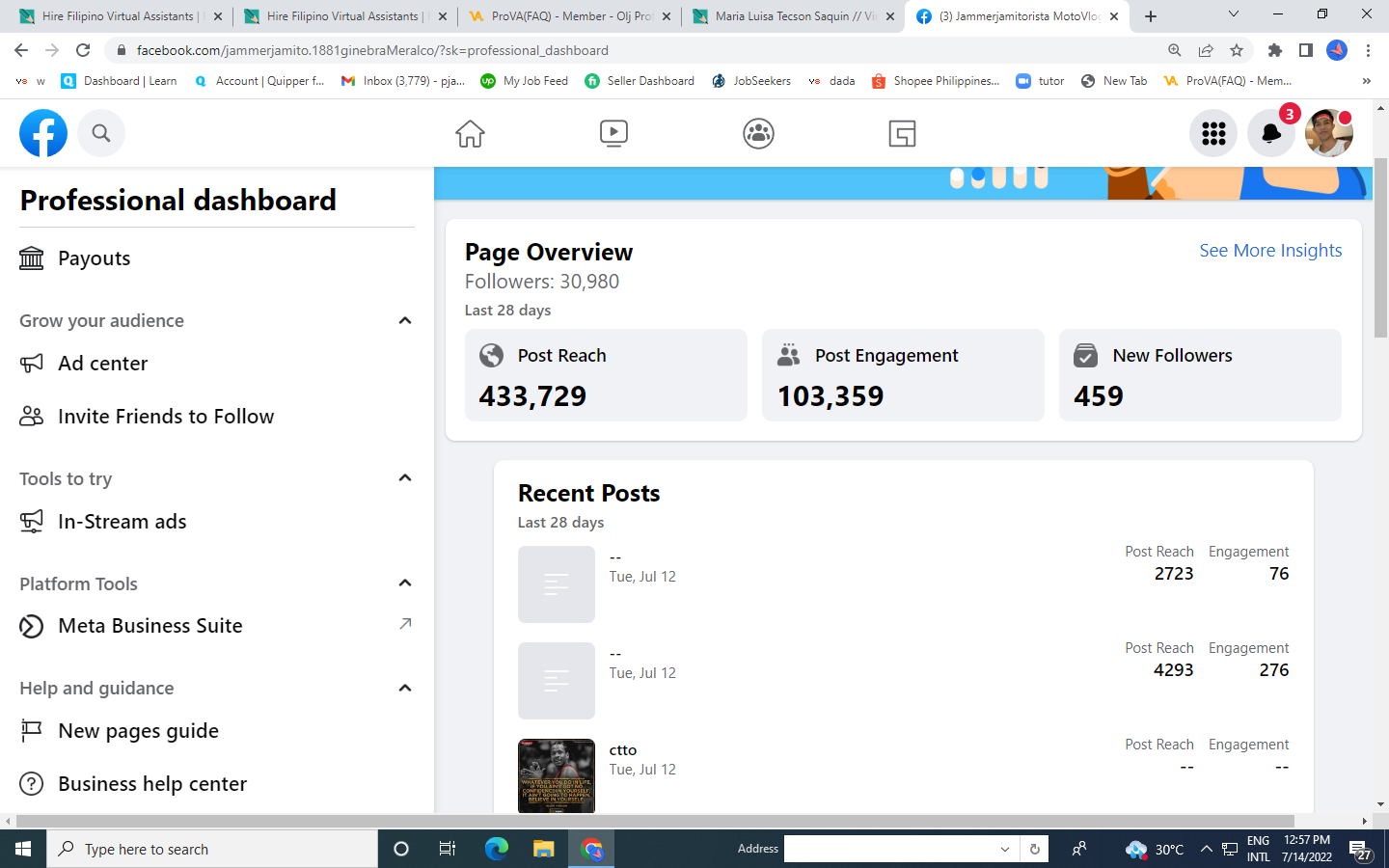Click the Invite Friends people icon
Screen dimensions: 1389x868
click(x=32, y=417)
